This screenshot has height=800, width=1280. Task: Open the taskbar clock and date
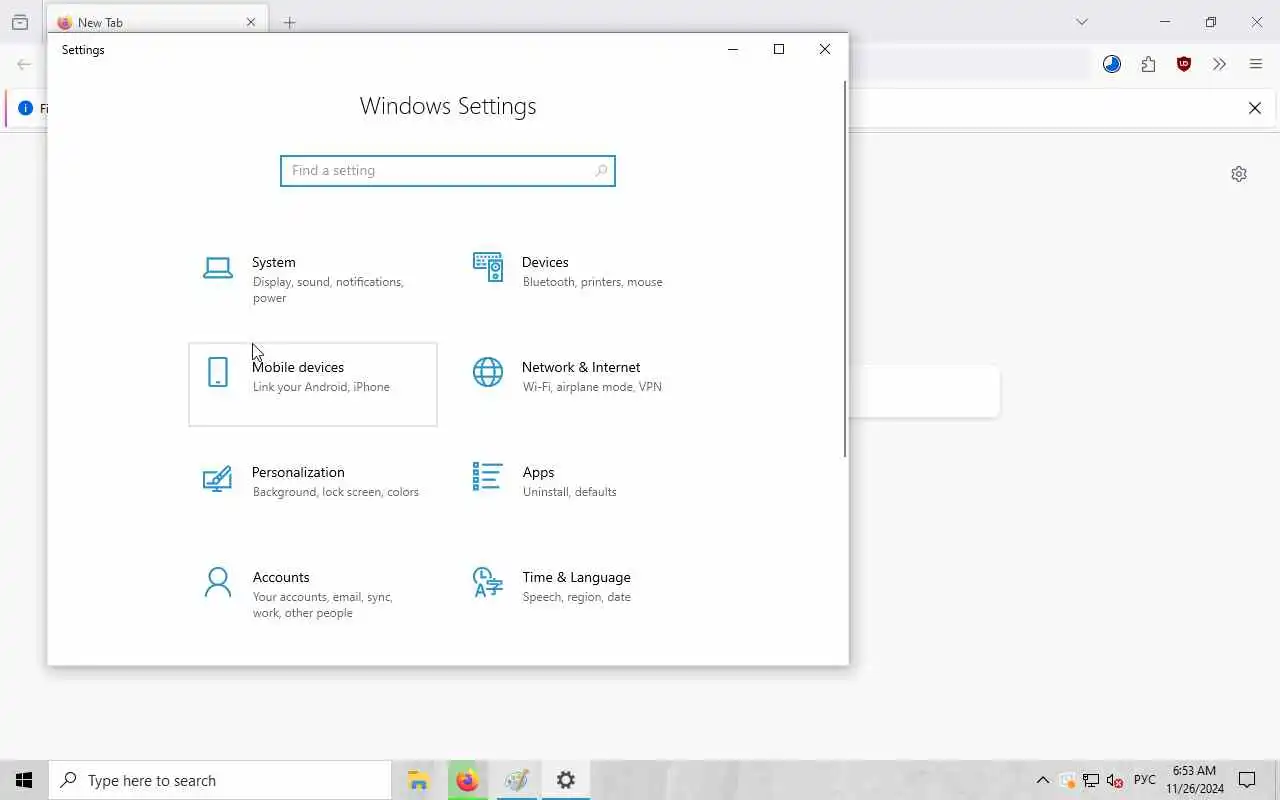click(1195, 780)
